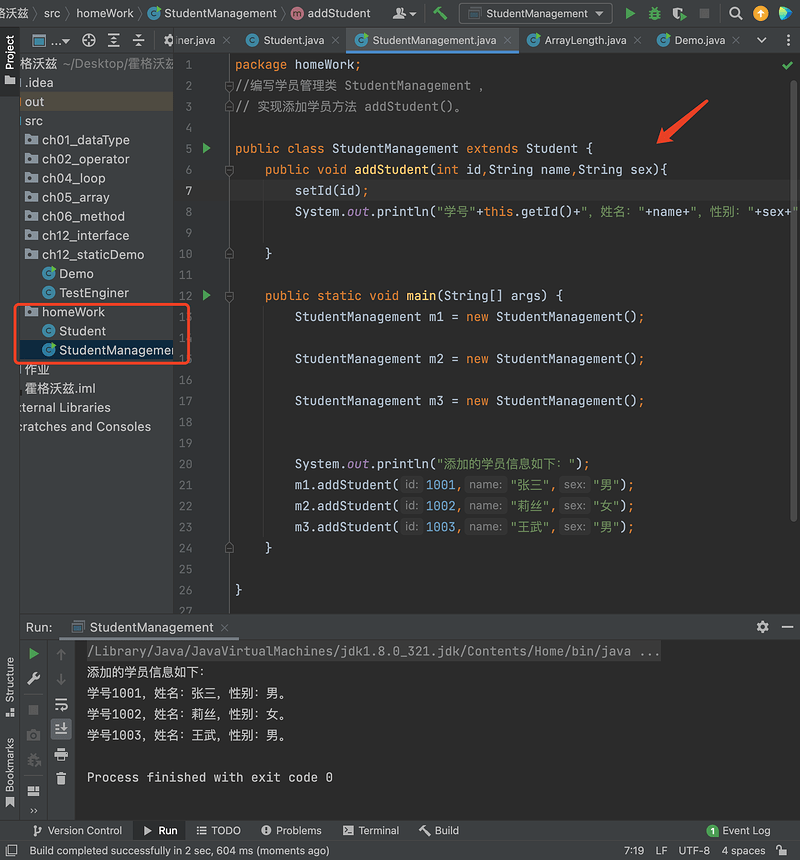
Task: Open the Project view mode dropdown
Action: (x=51, y=40)
